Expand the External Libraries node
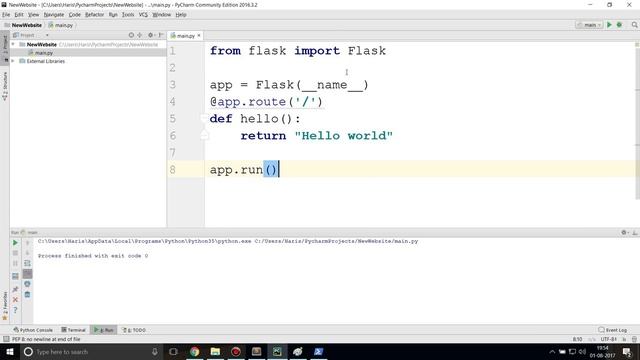The width and height of the screenshot is (640, 360). pos(13,61)
